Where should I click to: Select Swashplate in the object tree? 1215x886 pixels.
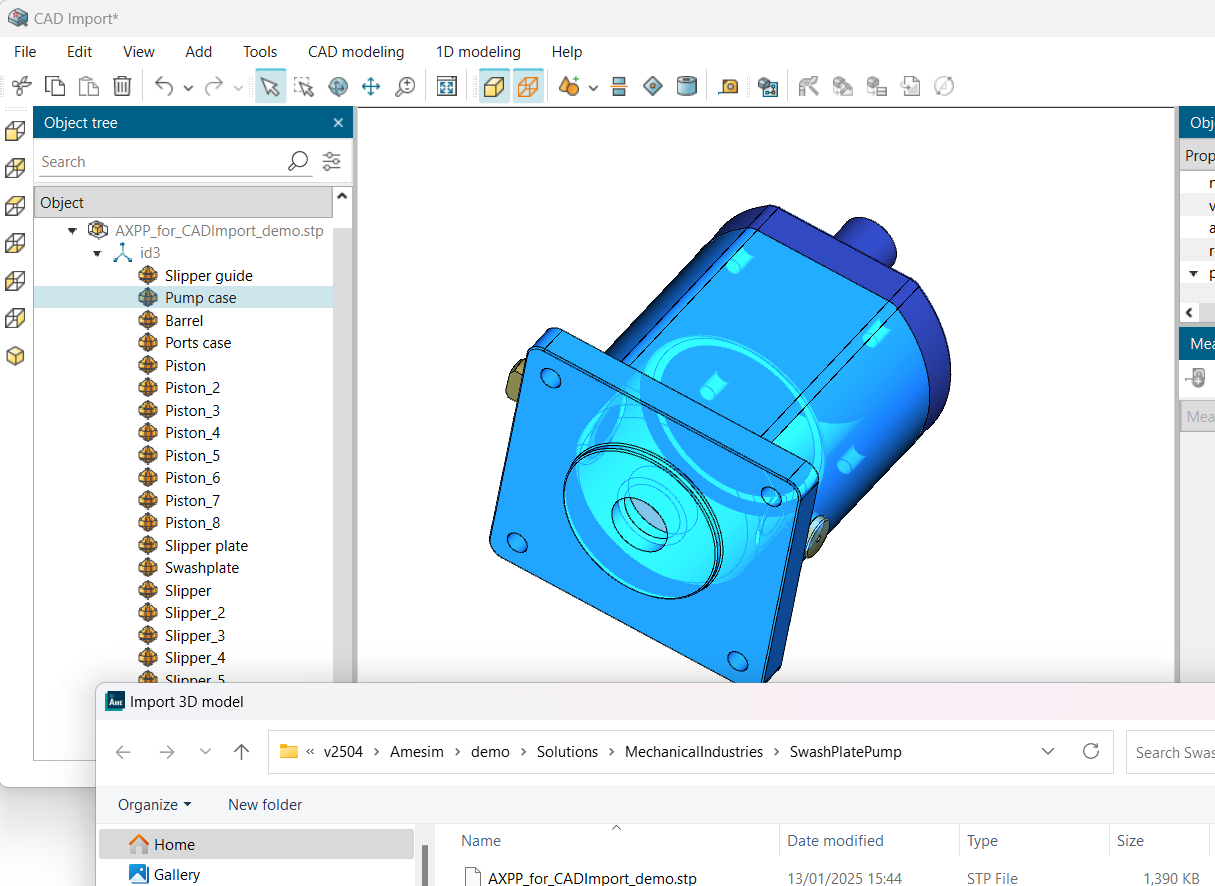[201, 568]
